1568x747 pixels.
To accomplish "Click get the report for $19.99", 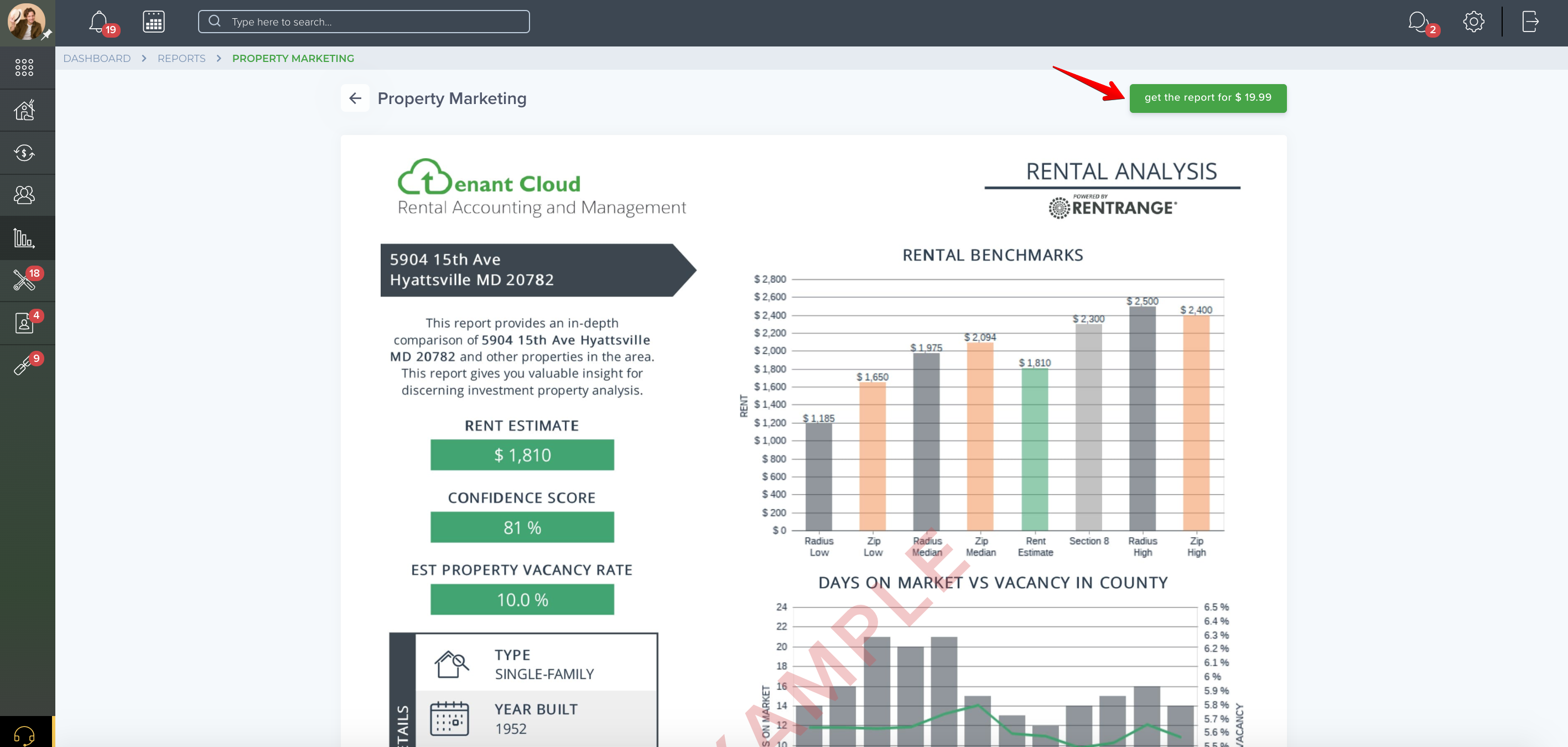I will point(1208,98).
